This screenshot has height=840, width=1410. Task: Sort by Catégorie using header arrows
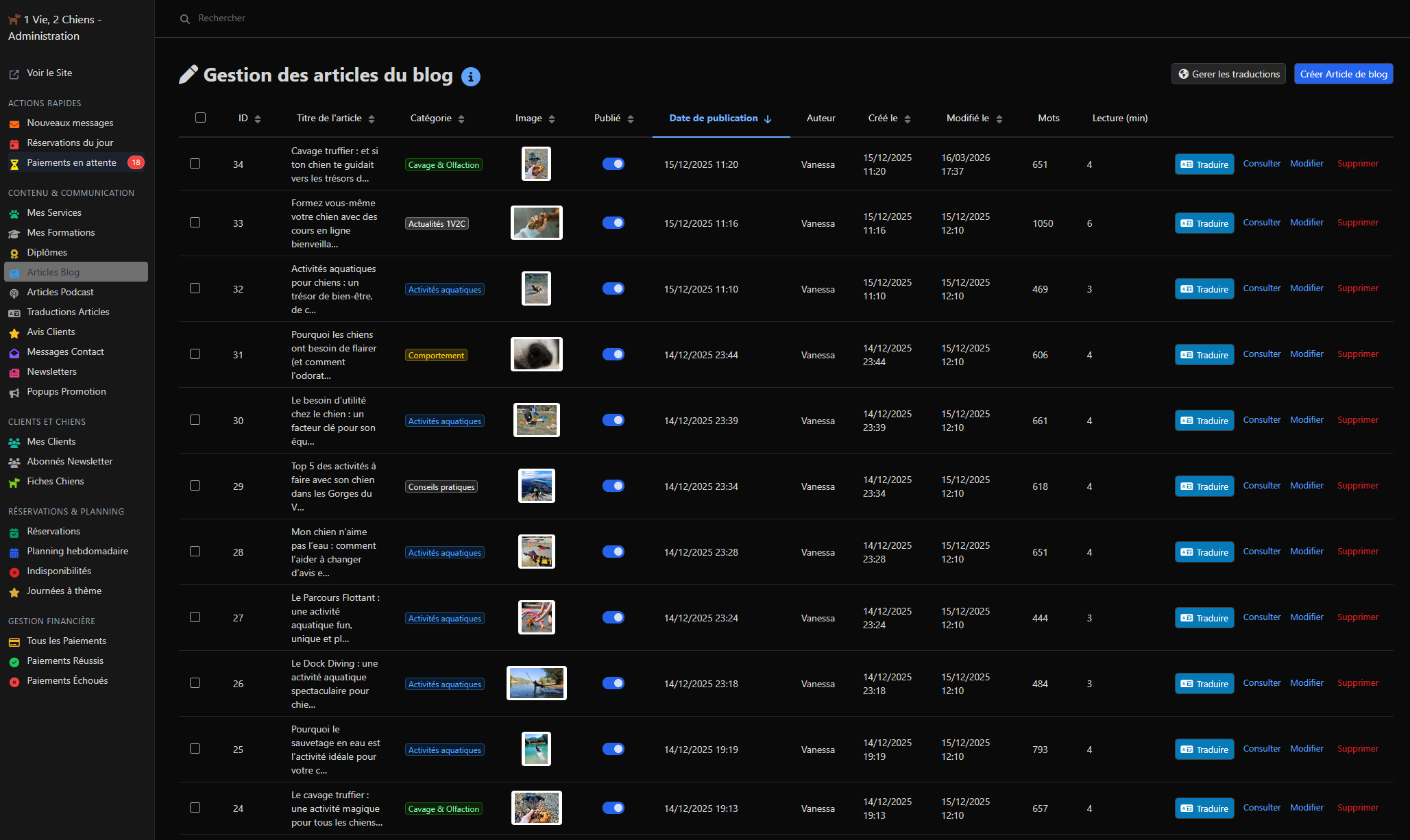pos(461,119)
